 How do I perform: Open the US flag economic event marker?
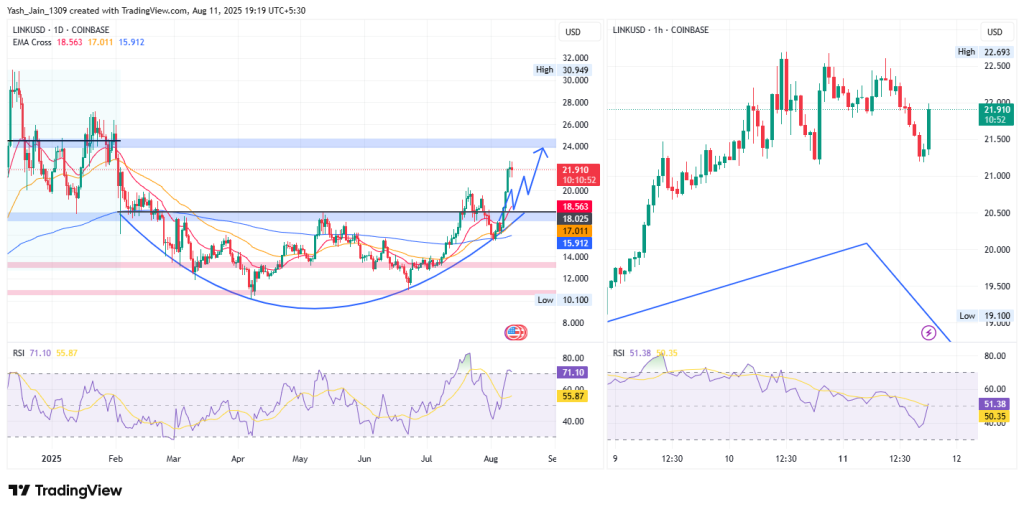pyautogui.click(x=515, y=333)
